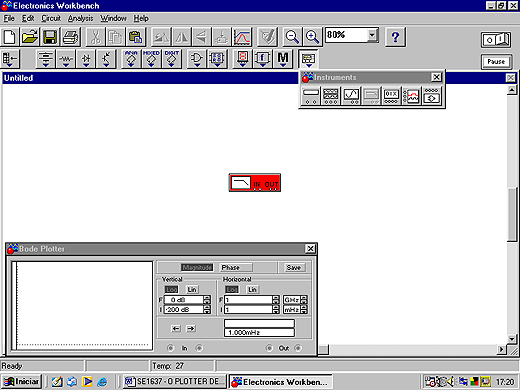Click Save in the Bode Plotter
The width and height of the screenshot is (520, 390).
point(294,267)
